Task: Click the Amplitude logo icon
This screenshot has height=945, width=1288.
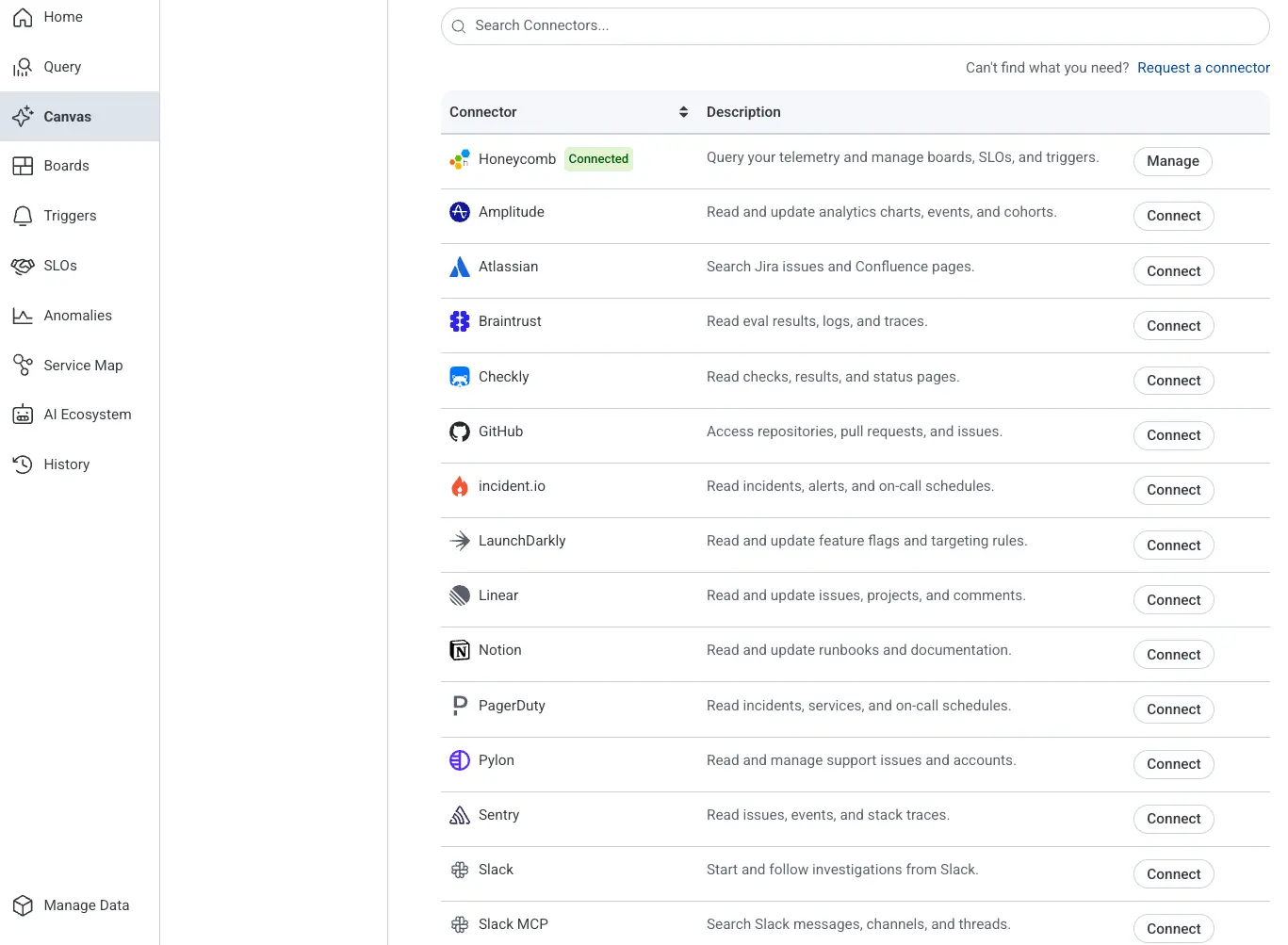Action: click(460, 212)
